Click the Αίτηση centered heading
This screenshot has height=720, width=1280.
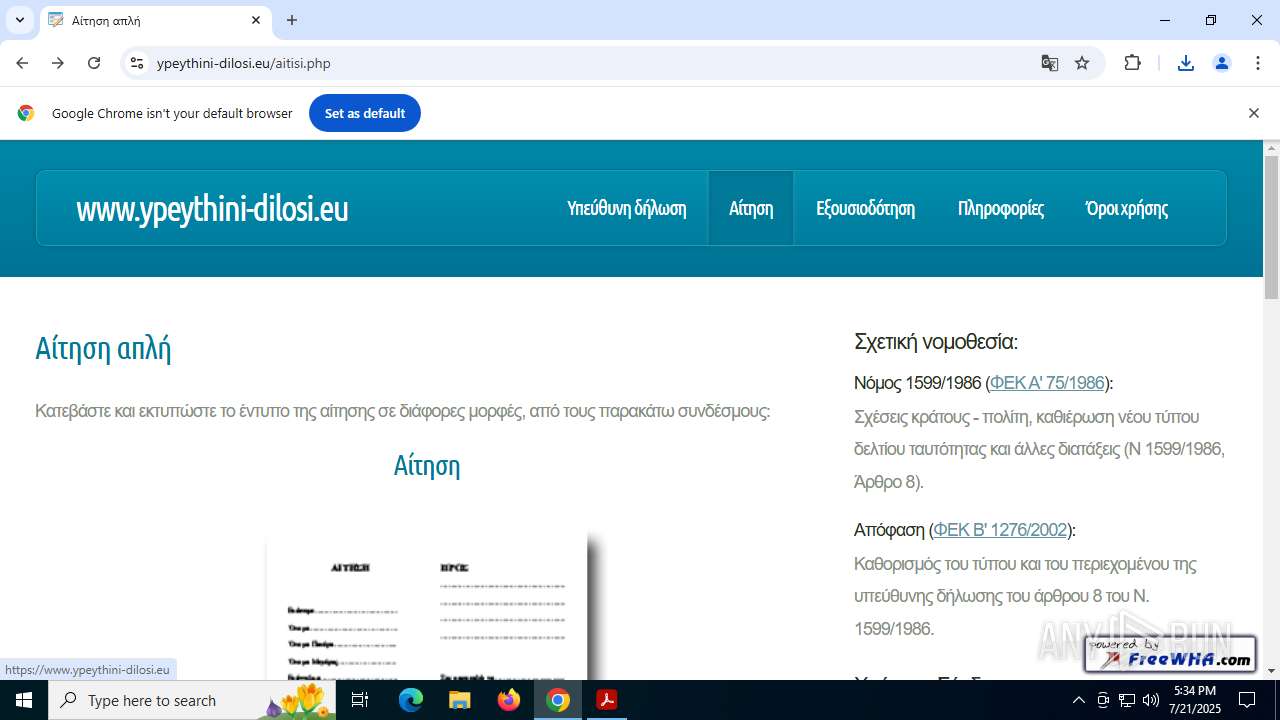427,465
